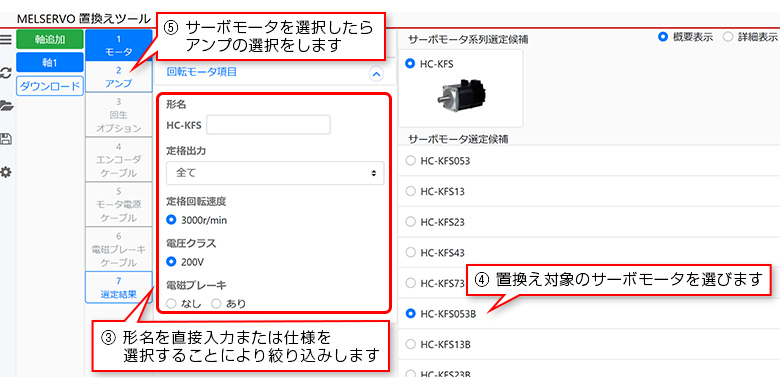
Task: Click the 軸追加 button
Action: (x=50, y=39)
